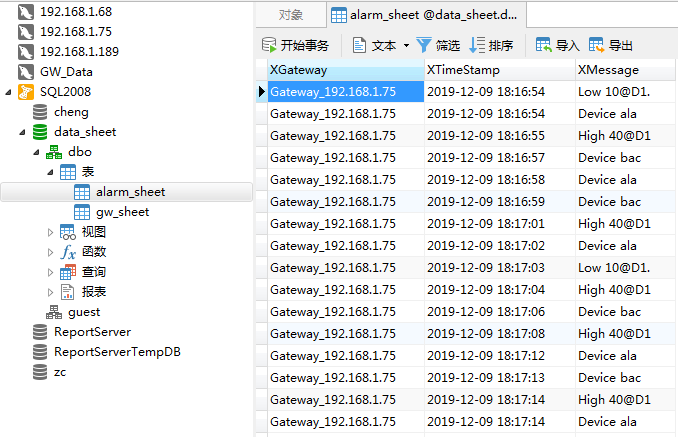The image size is (678, 437).
Task: Click the 192.168.1.75 connection icon
Action: (x=26, y=32)
